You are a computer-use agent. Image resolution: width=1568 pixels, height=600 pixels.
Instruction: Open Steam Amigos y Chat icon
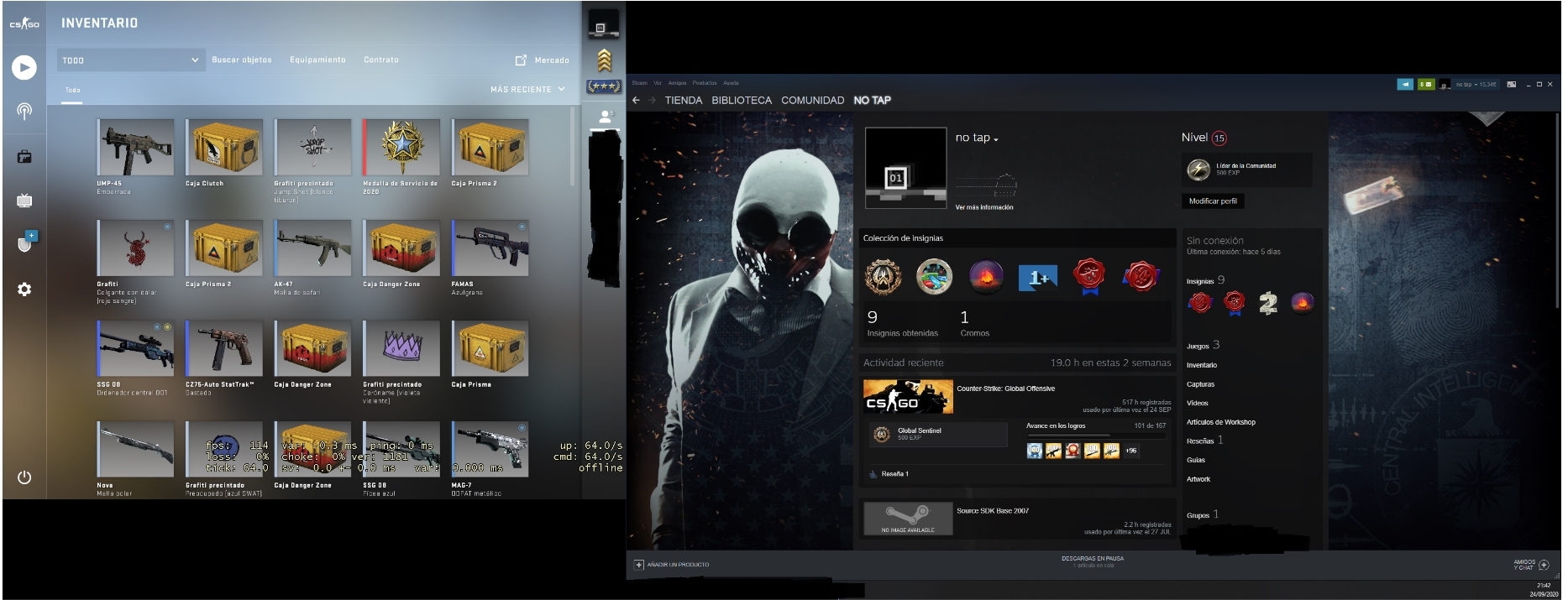tap(1544, 565)
